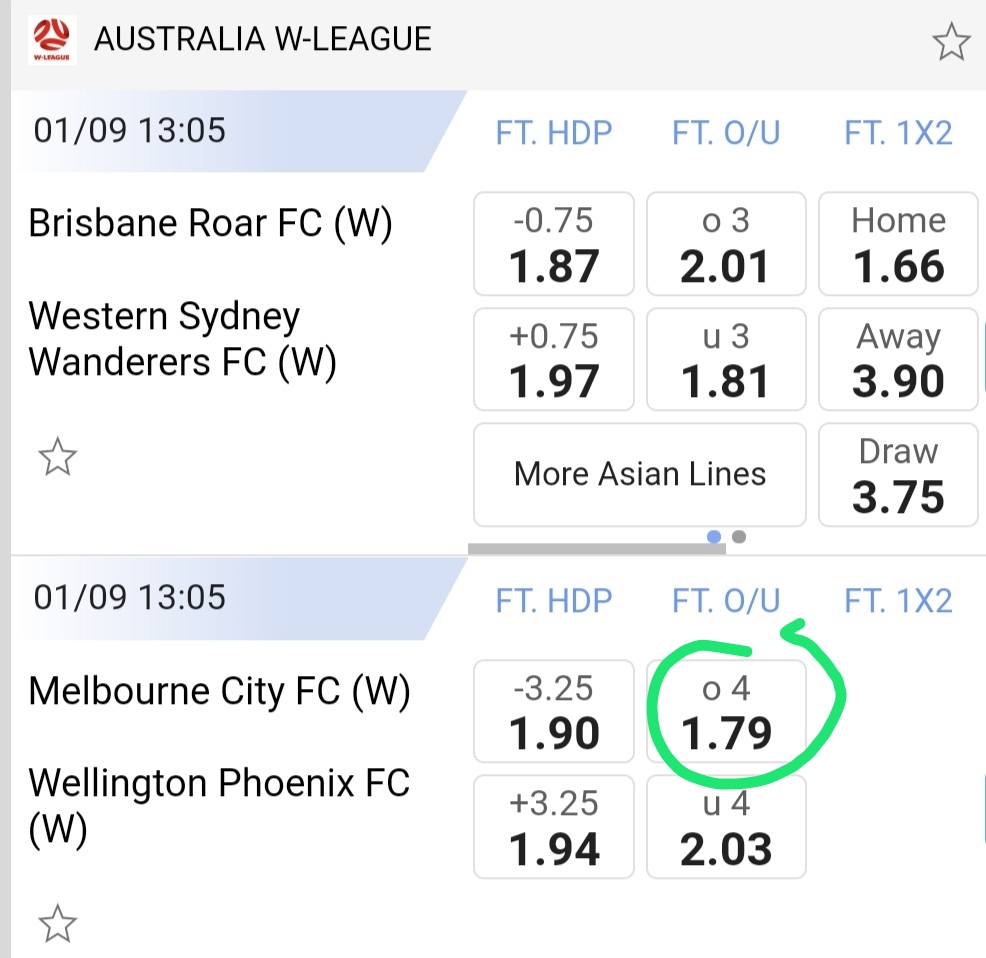This screenshot has height=958, width=986.
Task: Bet on Draw at 3.75
Action: click(x=898, y=475)
